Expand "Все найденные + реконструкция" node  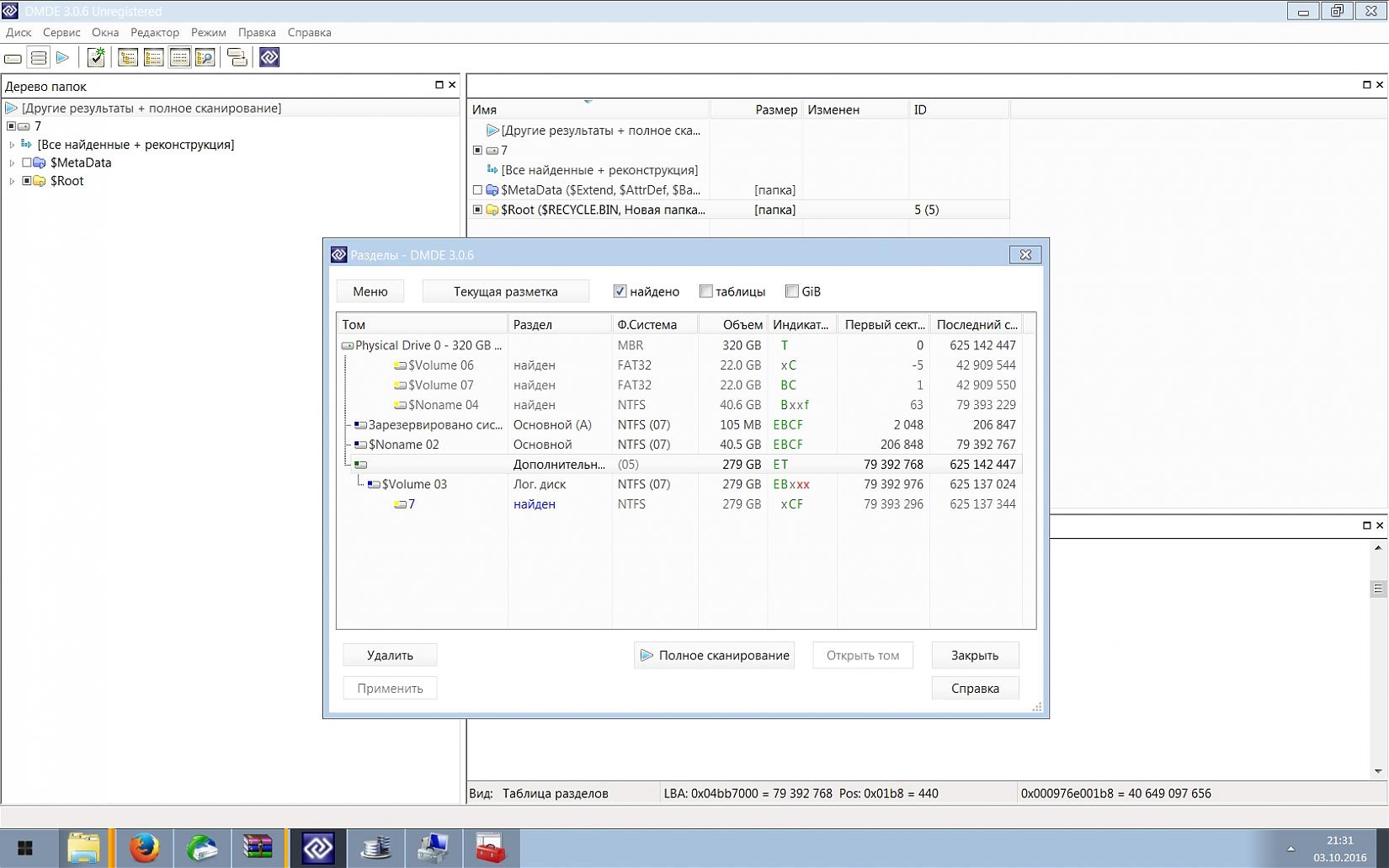click(x=12, y=145)
